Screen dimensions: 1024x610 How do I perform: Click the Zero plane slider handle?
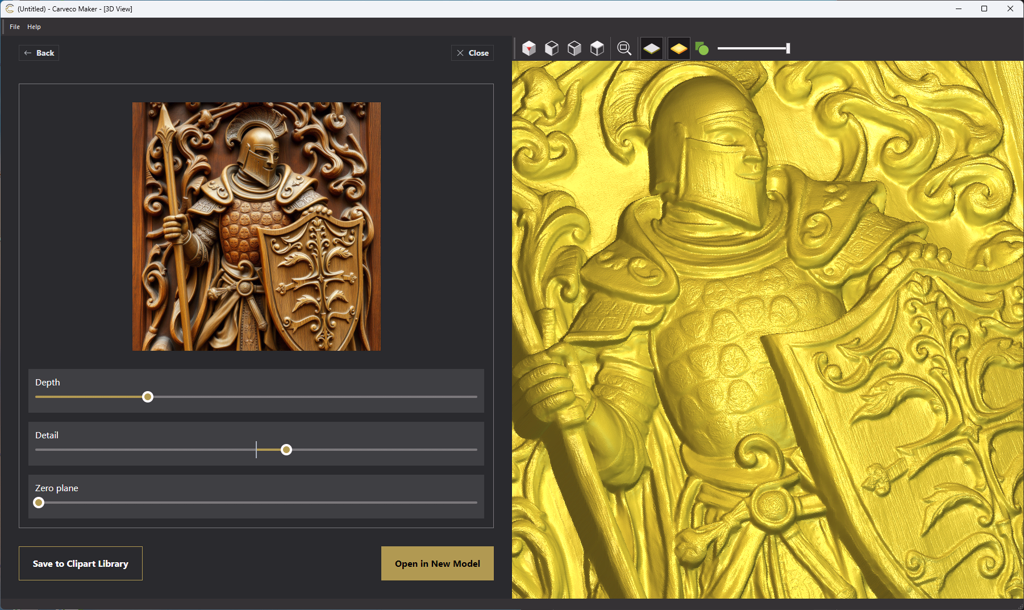pos(39,503)
